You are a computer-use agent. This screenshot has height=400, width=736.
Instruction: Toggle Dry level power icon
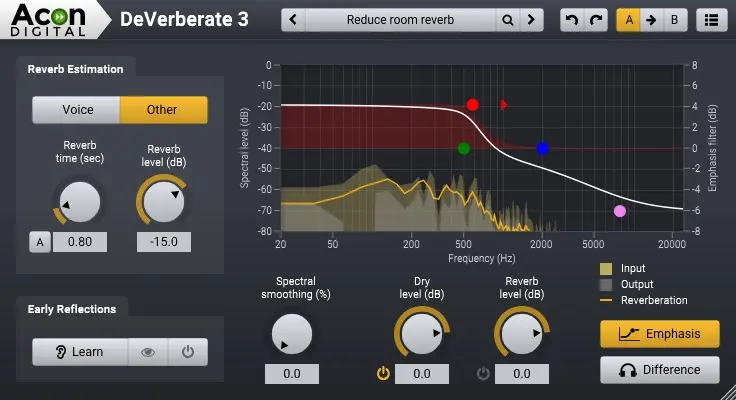click(x=383, y=374)
